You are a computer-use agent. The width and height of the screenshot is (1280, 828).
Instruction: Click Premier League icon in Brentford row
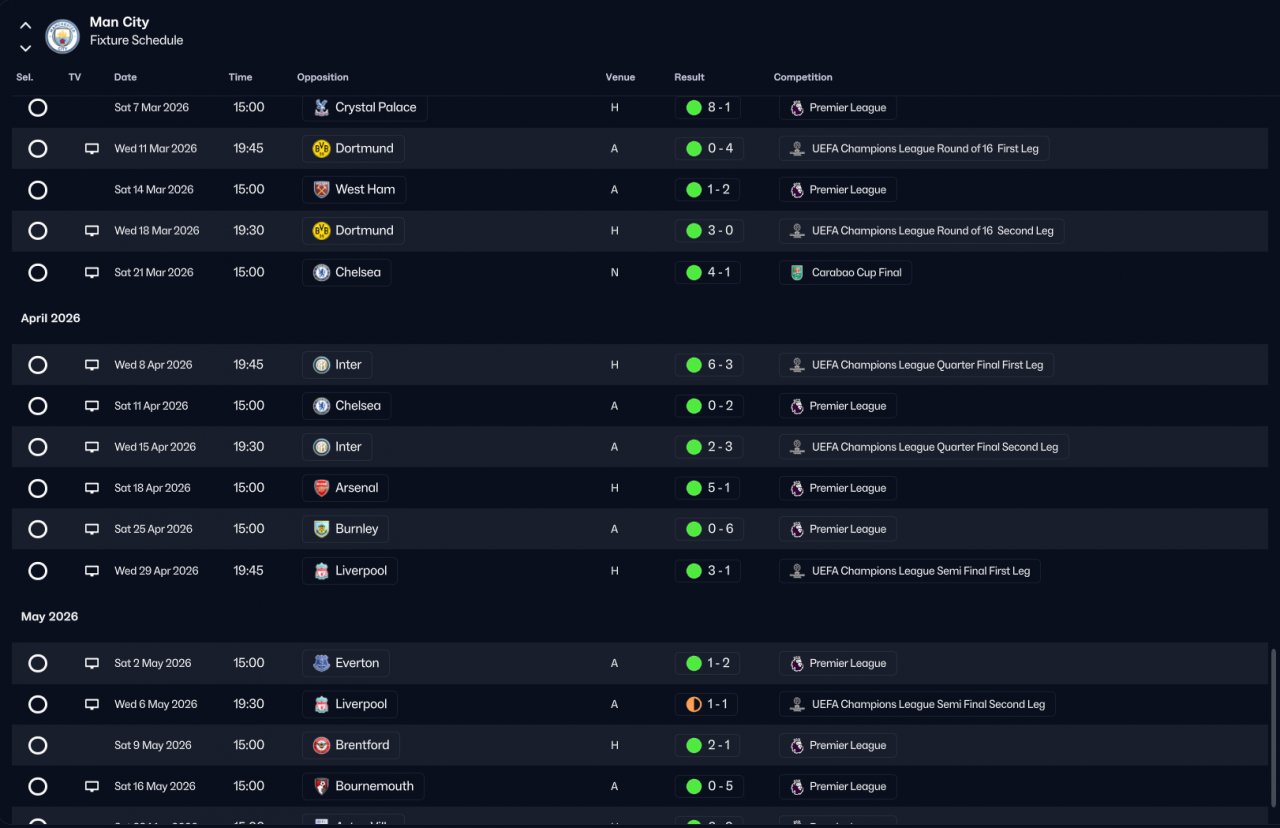(x=797, y=745)
